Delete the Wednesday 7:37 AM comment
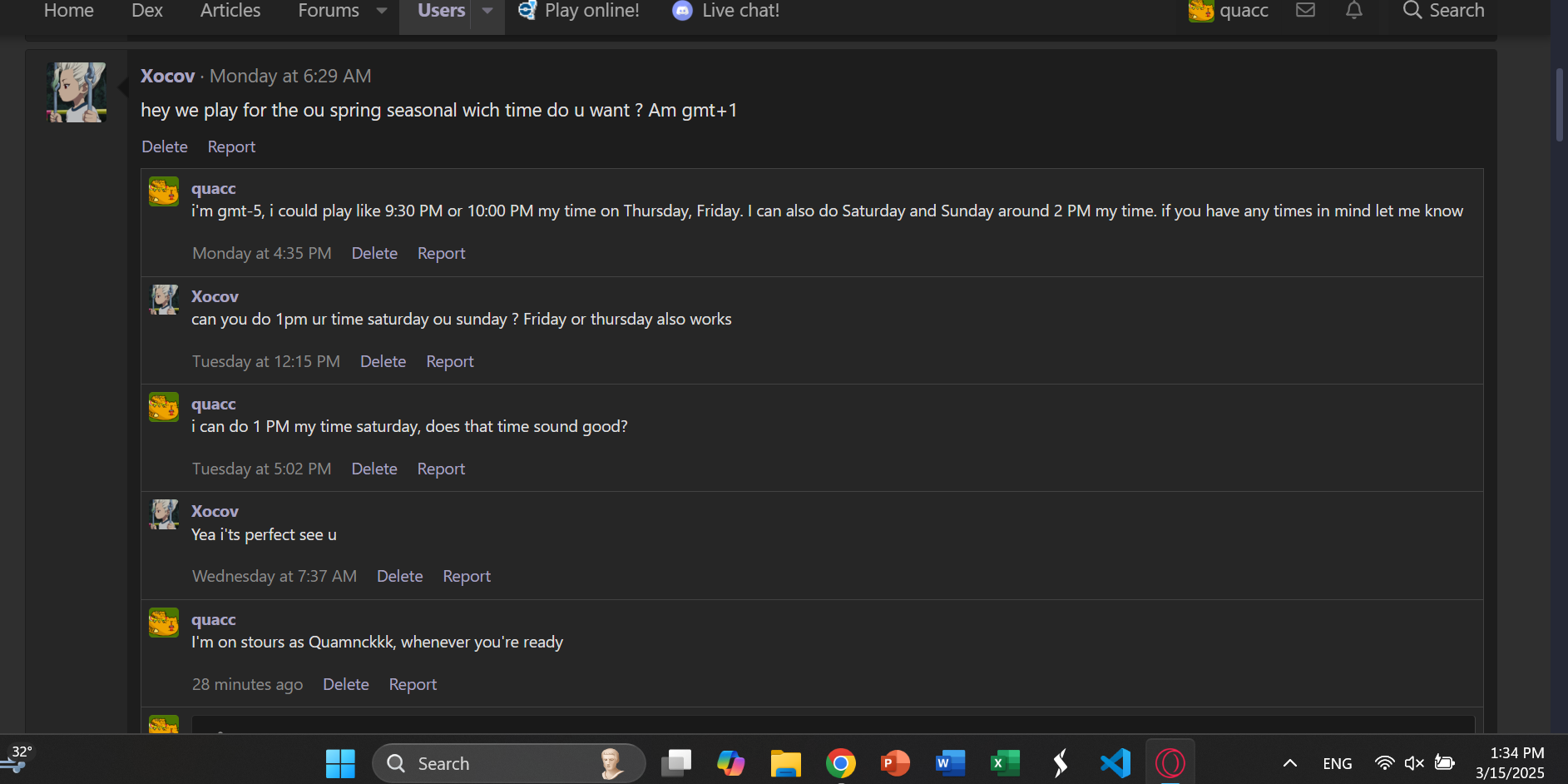 400,576
